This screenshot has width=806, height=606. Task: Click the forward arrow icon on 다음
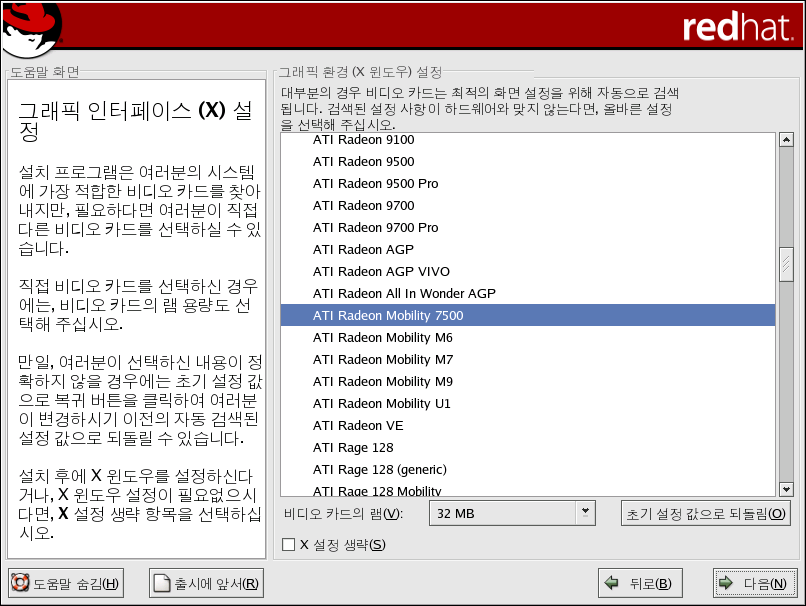[x=726, y=584]
